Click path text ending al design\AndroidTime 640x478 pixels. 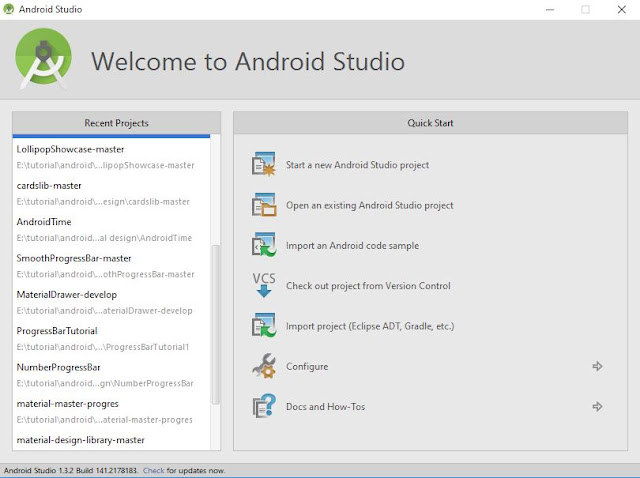coord(104,238)
